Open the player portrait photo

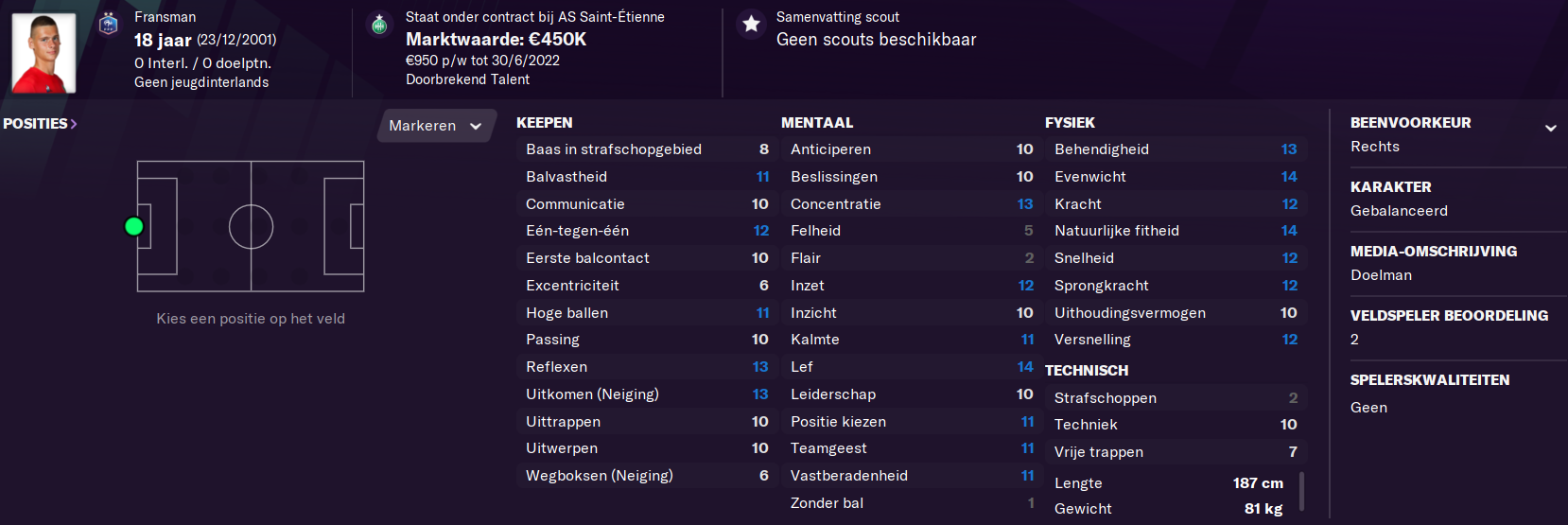[x=44, y=52]
